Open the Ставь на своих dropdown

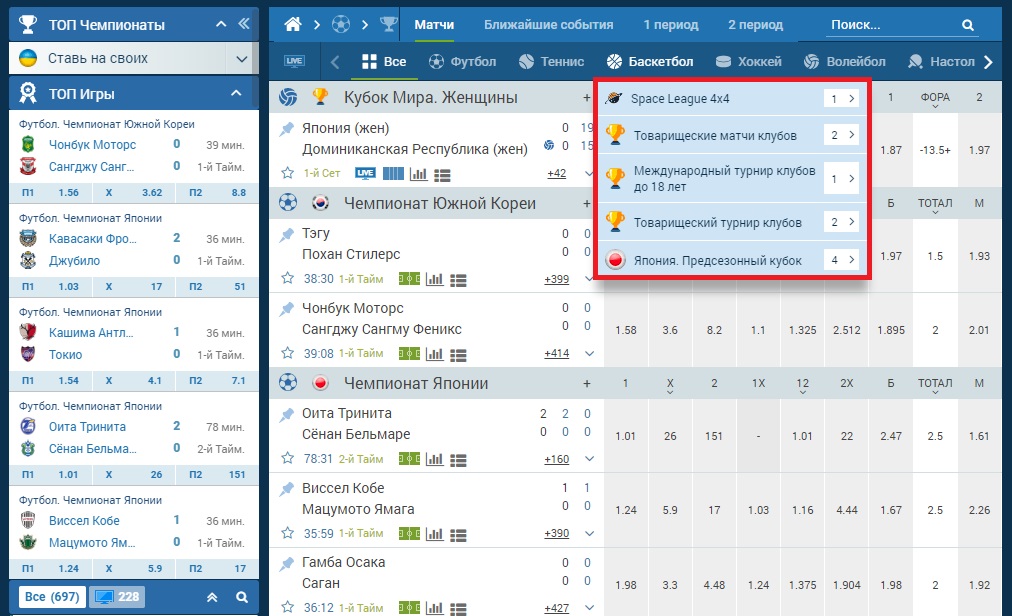click(241, 59)
